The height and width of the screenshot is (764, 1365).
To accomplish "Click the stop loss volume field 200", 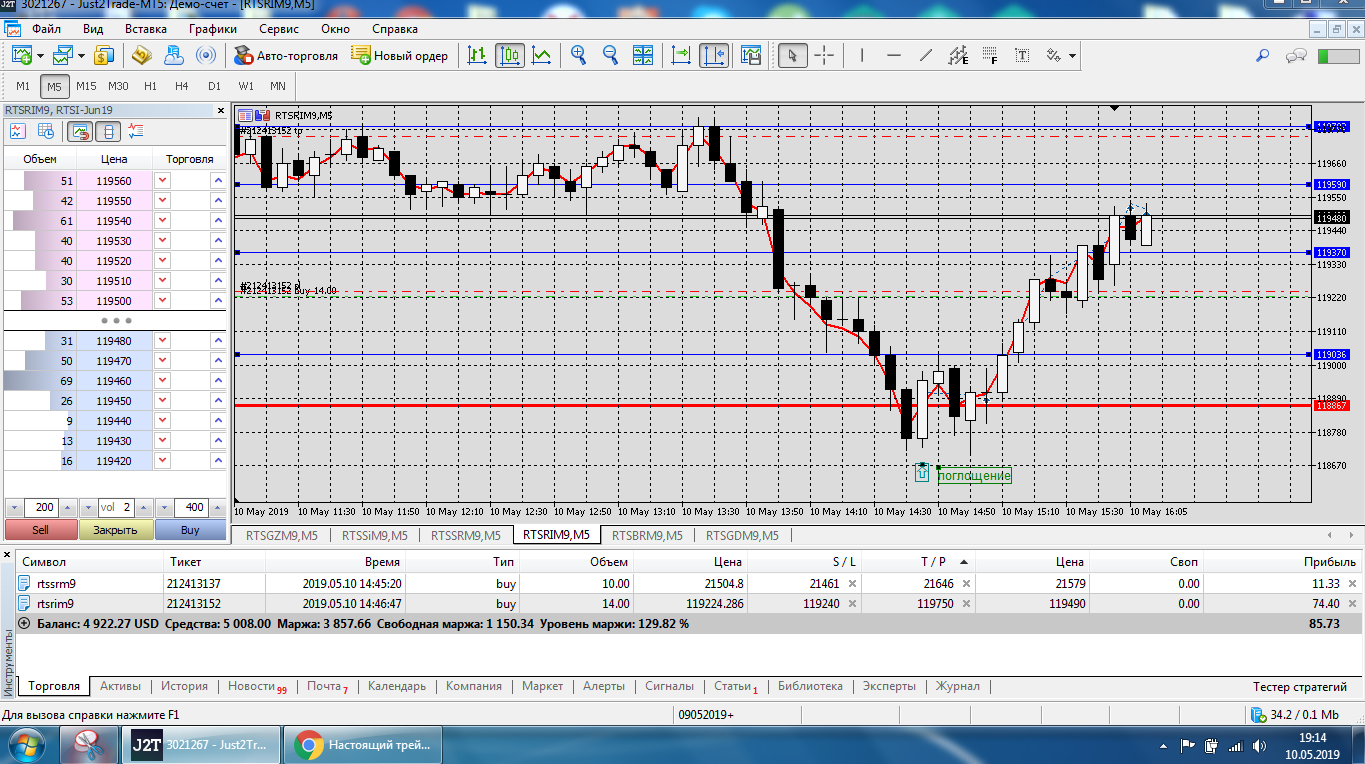I will tap(41, 507).
